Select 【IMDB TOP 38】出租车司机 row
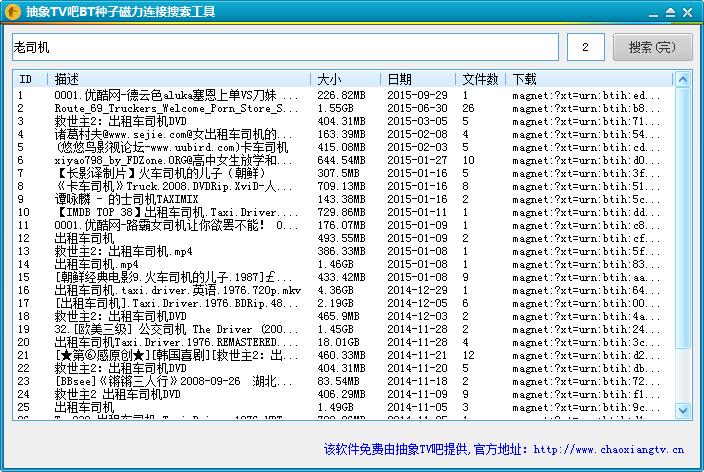704x472 pixels. pyautogui.click(x=343, y=212)
